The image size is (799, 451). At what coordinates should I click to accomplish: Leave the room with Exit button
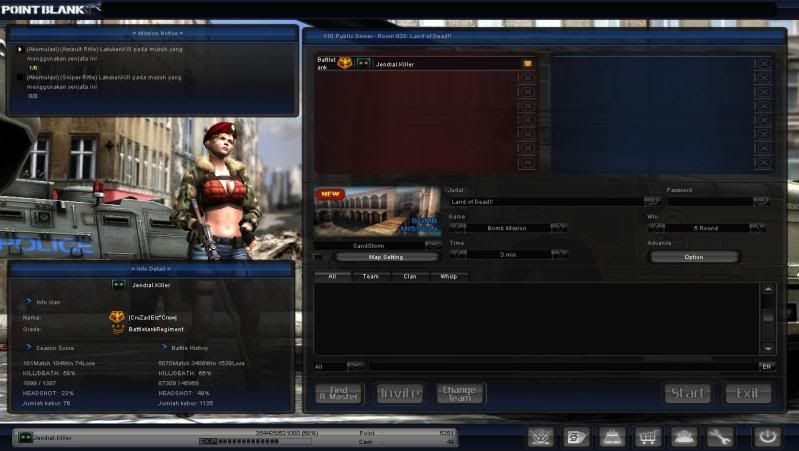tap(748, 393)
